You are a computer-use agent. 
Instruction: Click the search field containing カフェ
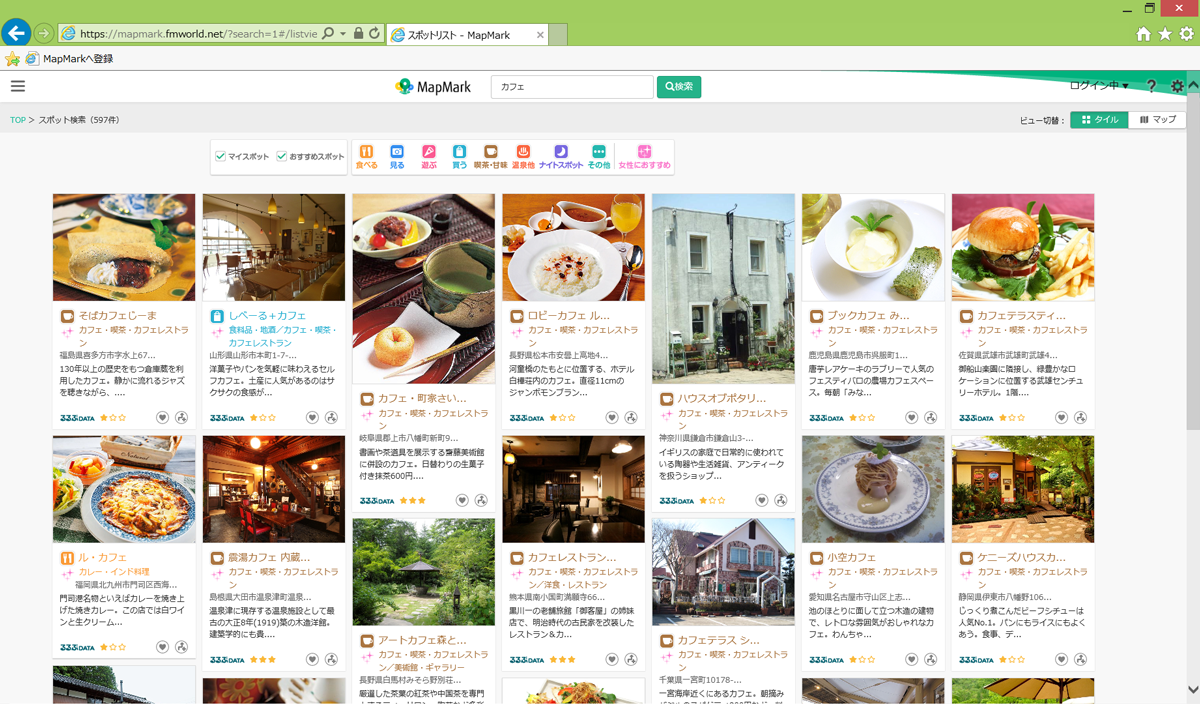tap(571, 87)
